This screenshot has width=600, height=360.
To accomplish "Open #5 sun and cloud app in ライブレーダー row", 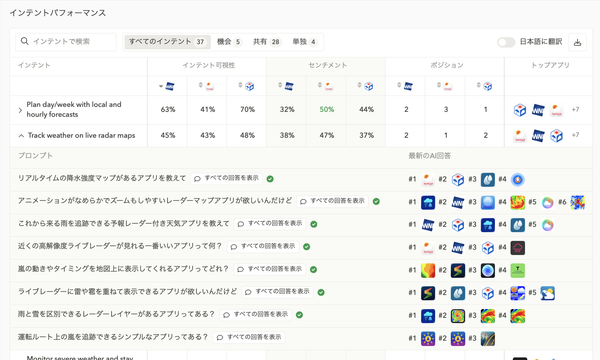I will [548, 293].
